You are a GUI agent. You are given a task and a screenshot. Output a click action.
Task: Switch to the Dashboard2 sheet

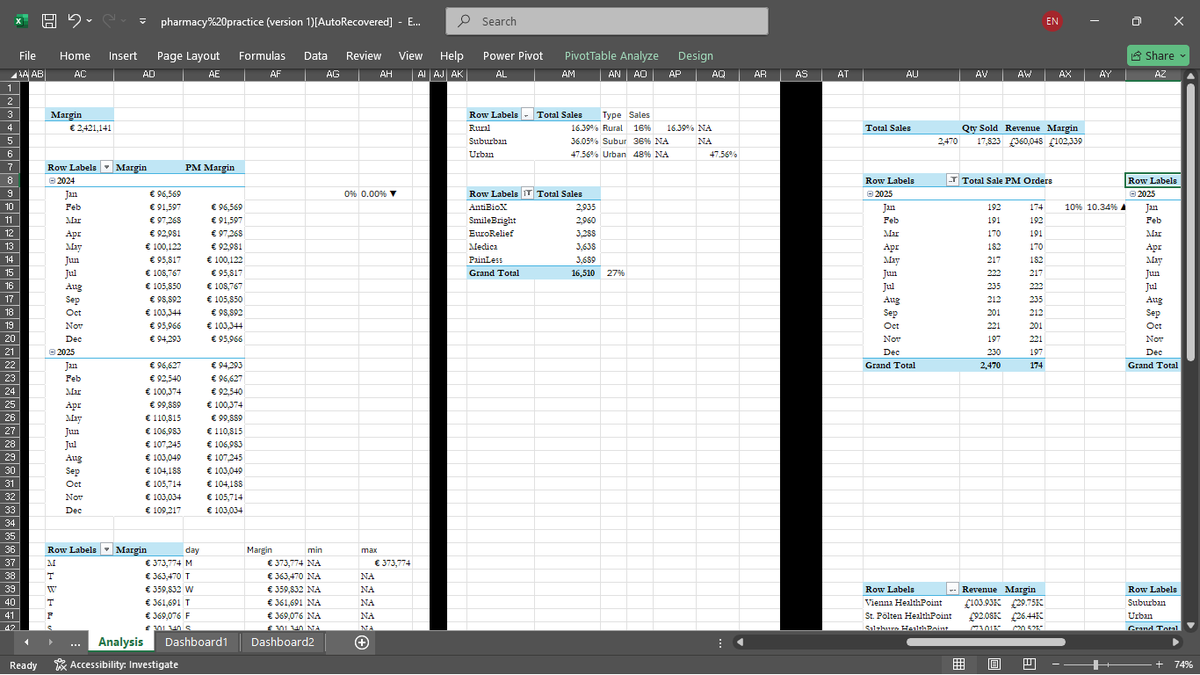pos(282,642)
